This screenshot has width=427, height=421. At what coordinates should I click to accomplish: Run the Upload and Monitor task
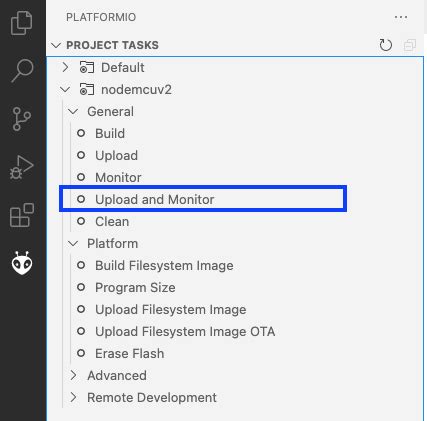pos(154,199)
